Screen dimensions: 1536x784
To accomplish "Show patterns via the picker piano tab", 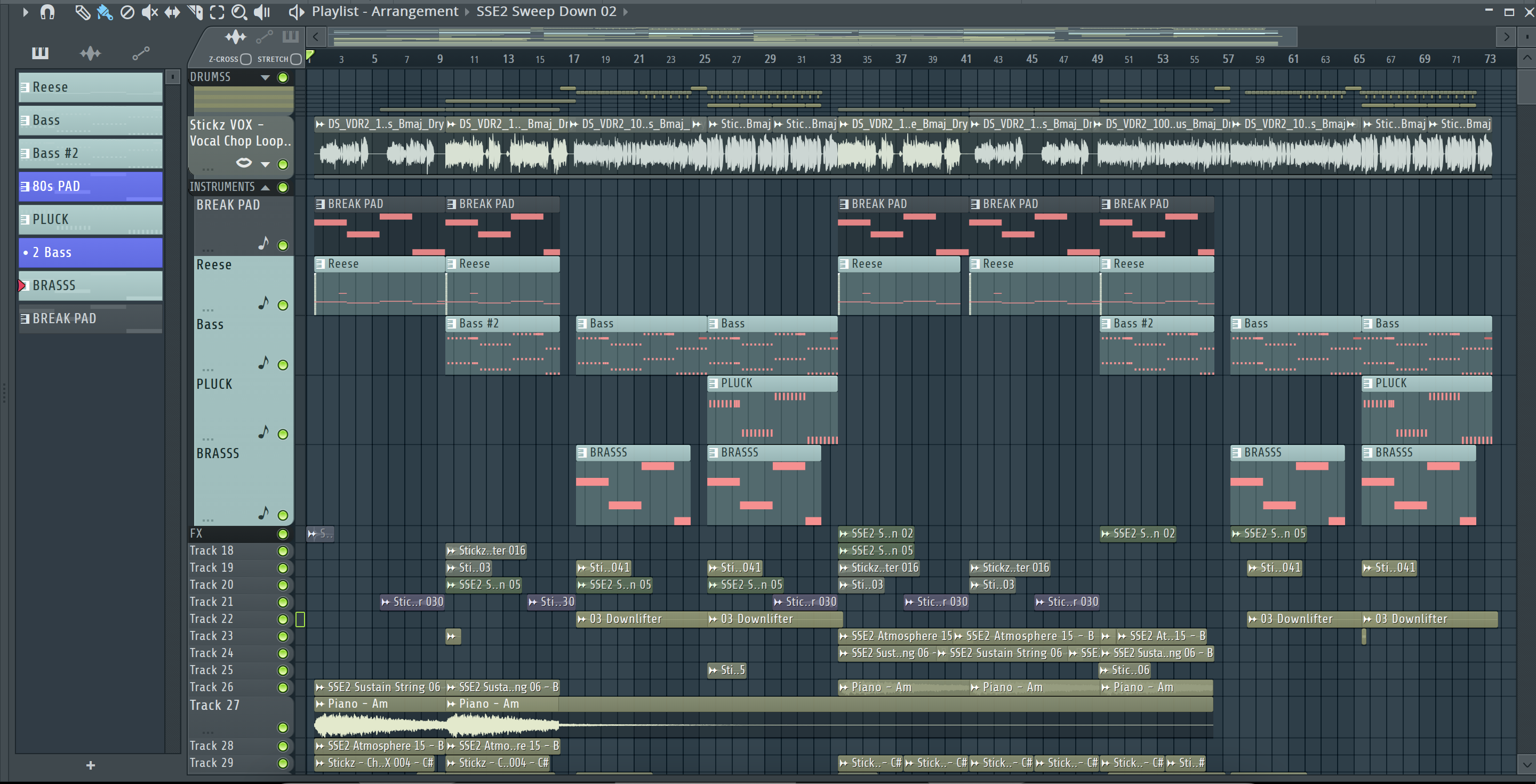I will coord(40,54).
